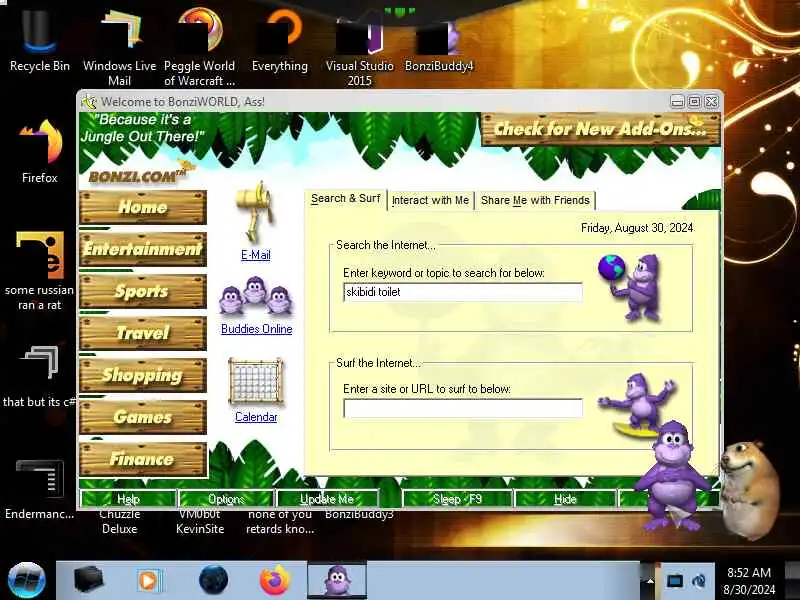Open the clock showing 8:52 AM

pos(749,581)
